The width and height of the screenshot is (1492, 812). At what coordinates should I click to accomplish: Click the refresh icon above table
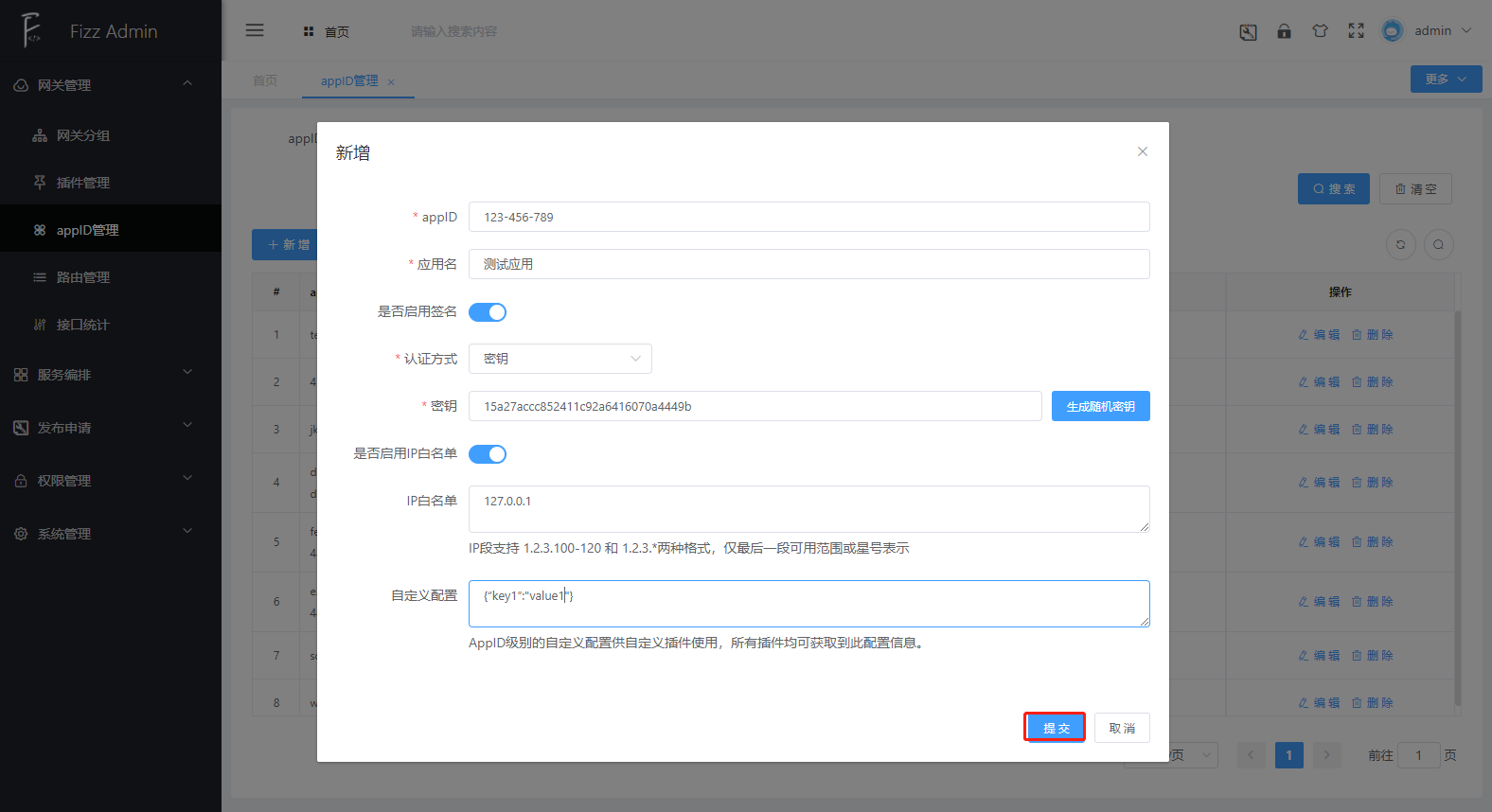pos(1400,245)
